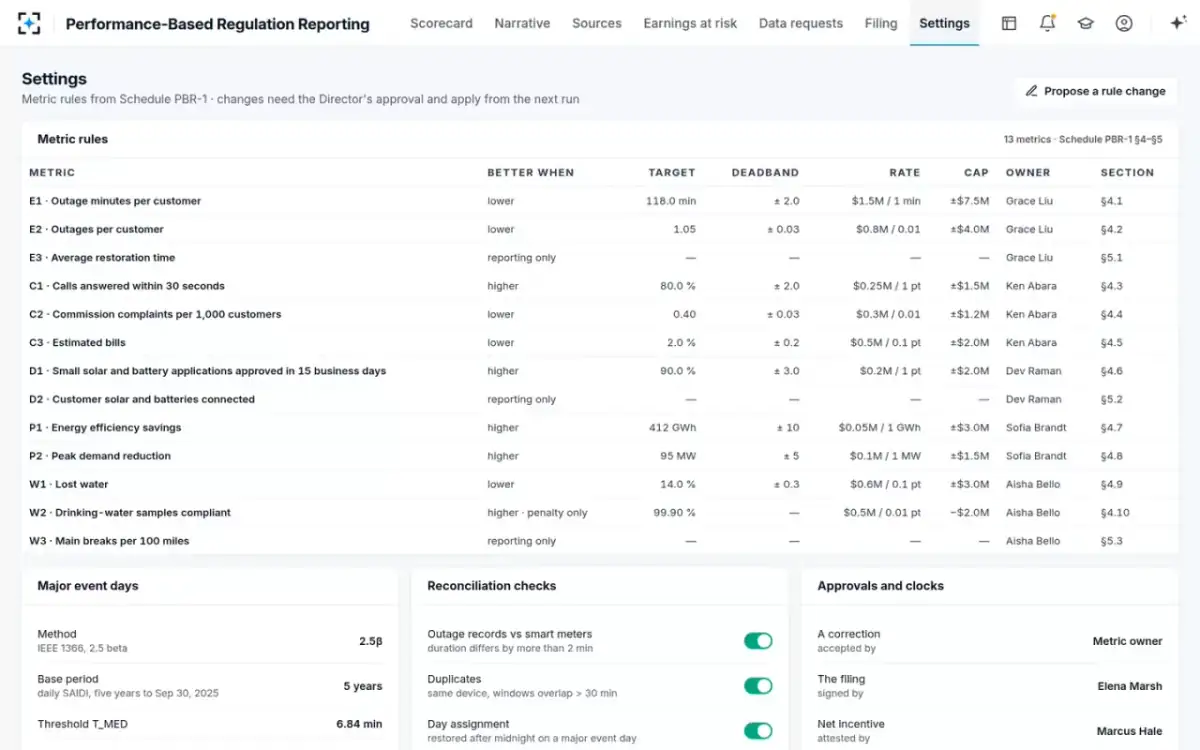Click the §4.10 section reference
This screenshot has height=750, width=1200.
1115,512
